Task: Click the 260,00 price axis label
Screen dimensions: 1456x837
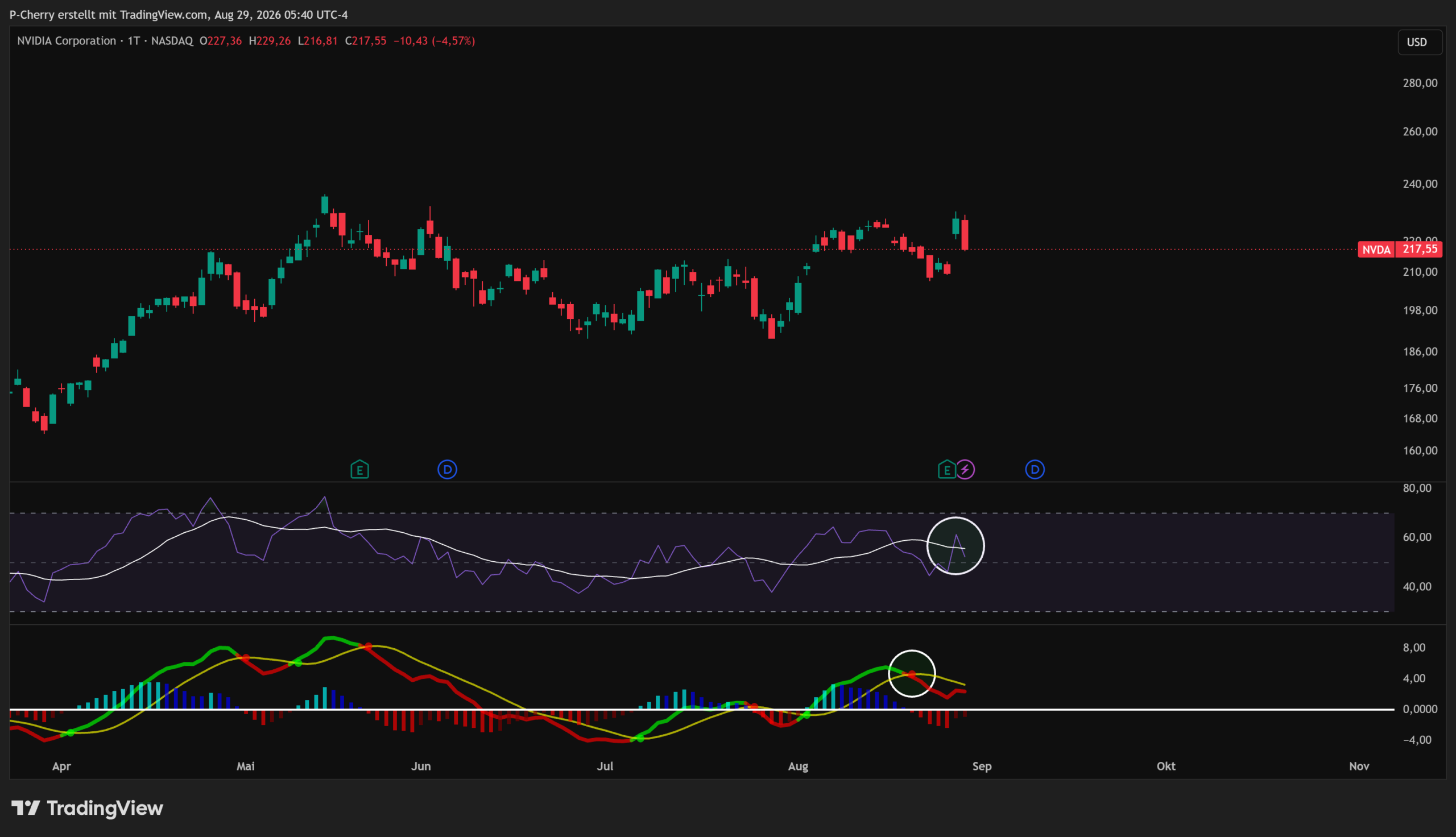Action: tap(1420, 132)
